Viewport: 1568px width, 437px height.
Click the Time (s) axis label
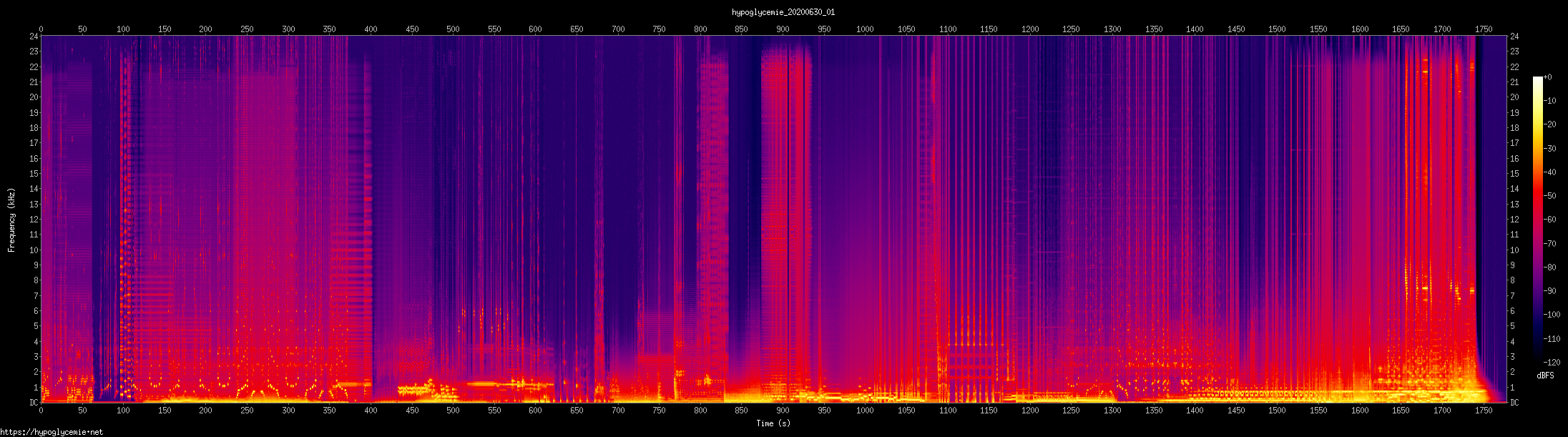tap(773, 423)
